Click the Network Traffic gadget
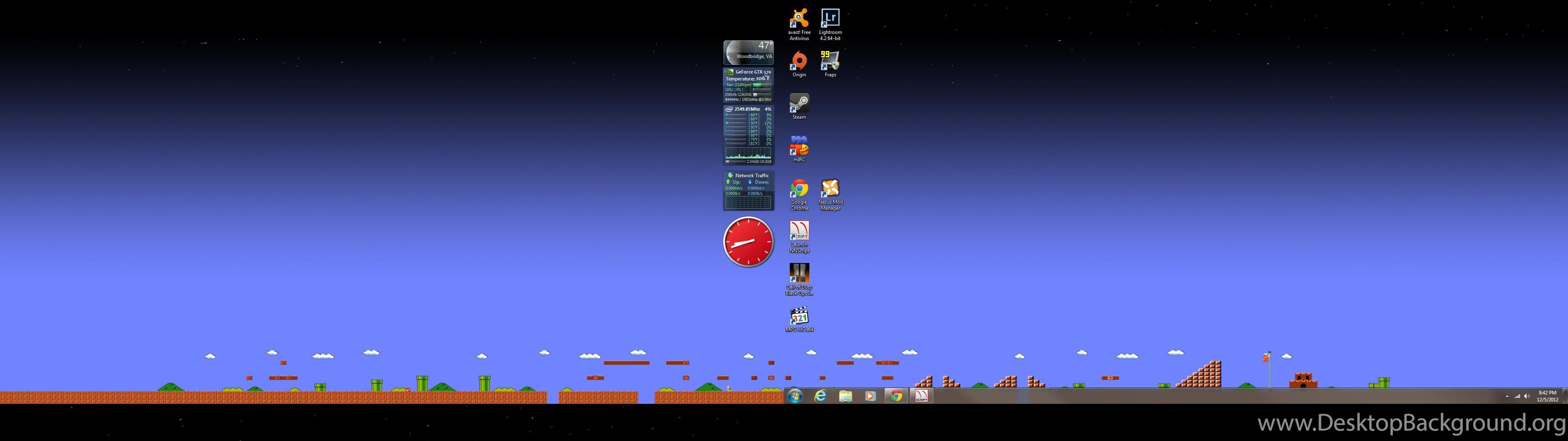The height and width of the screenshot is (441, 1568). coord(749,191)
